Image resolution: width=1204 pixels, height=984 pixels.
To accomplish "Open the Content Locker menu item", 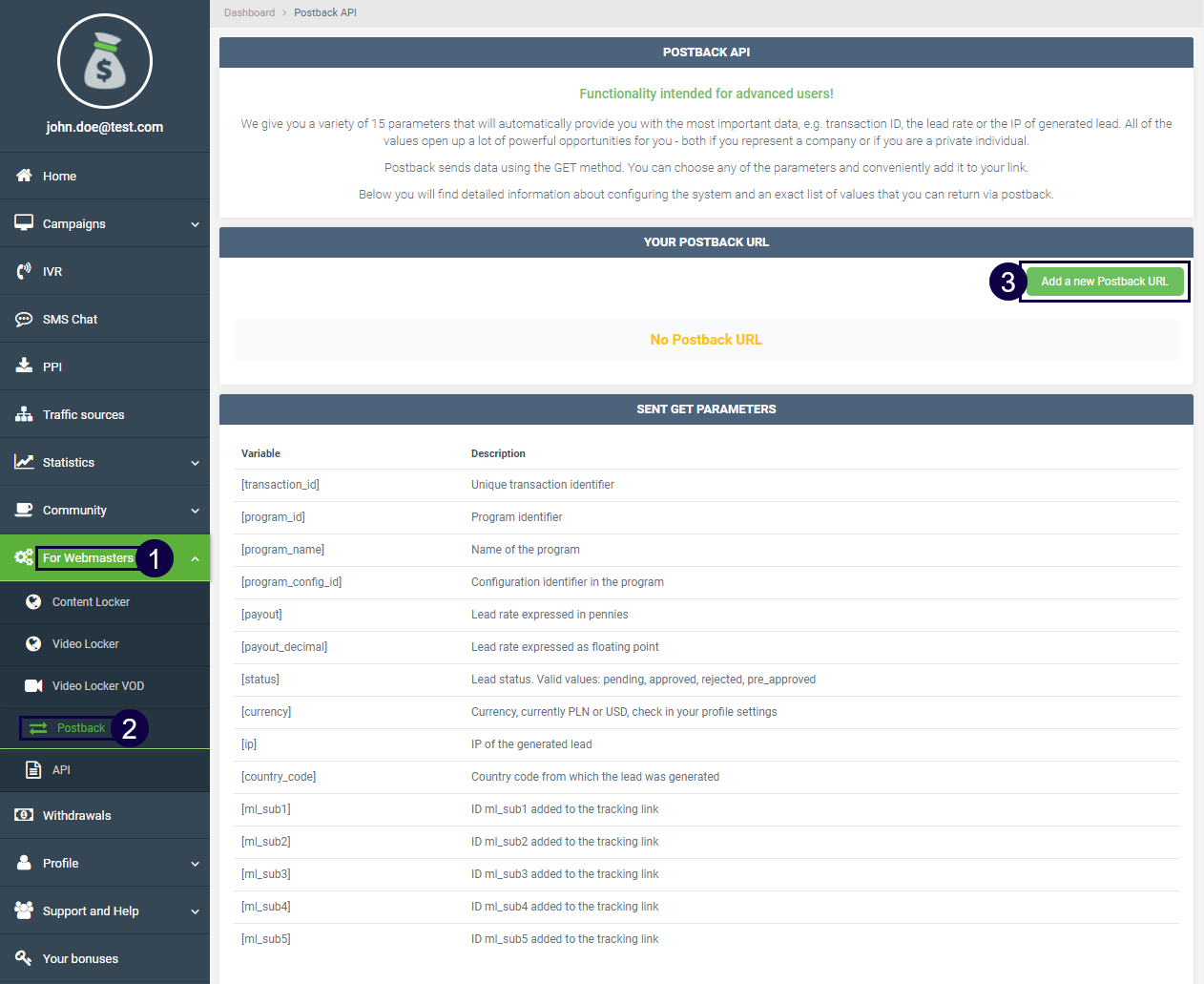I will (91, 602).
